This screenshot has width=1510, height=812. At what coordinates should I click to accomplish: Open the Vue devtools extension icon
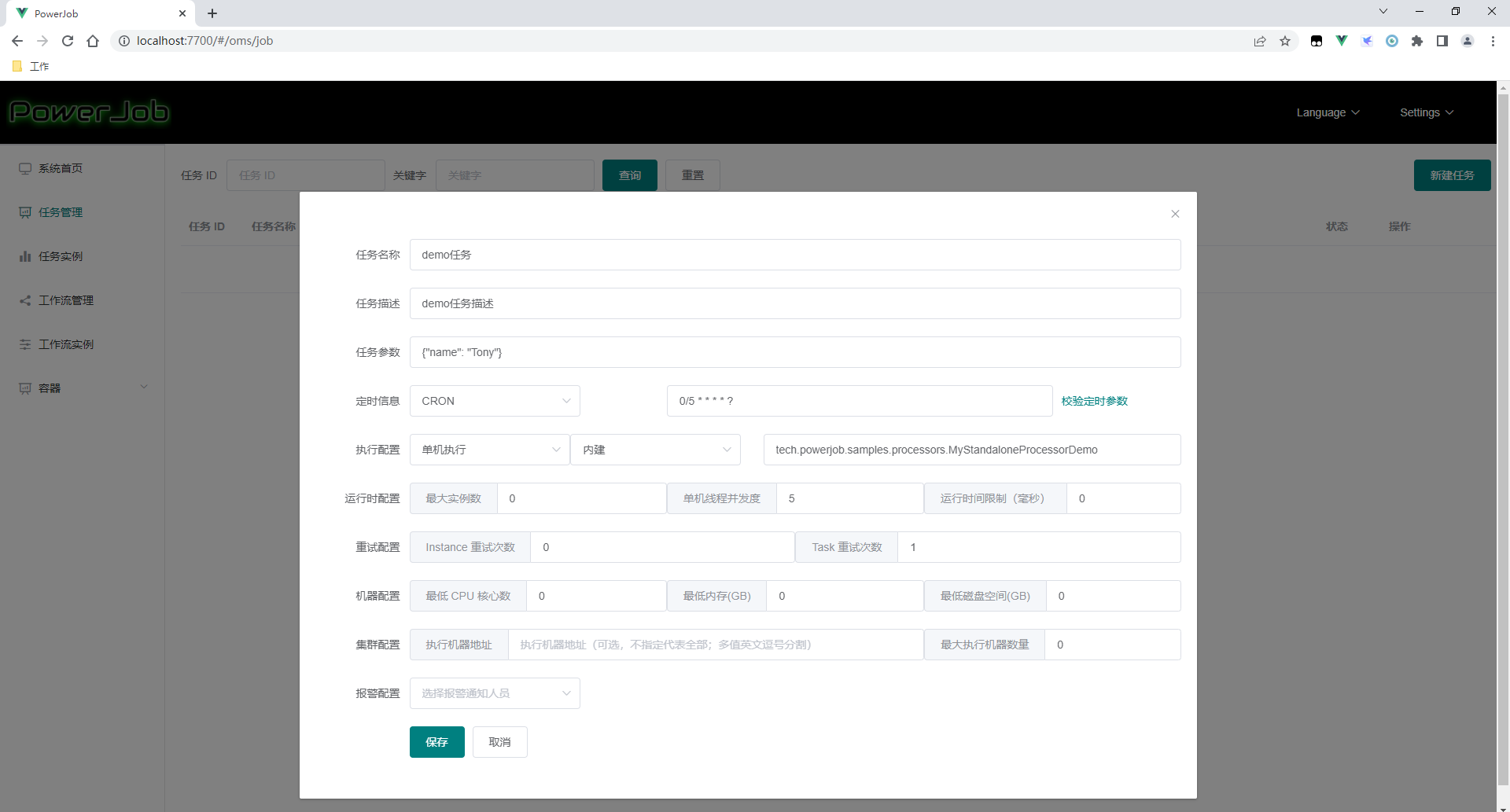1342,41
